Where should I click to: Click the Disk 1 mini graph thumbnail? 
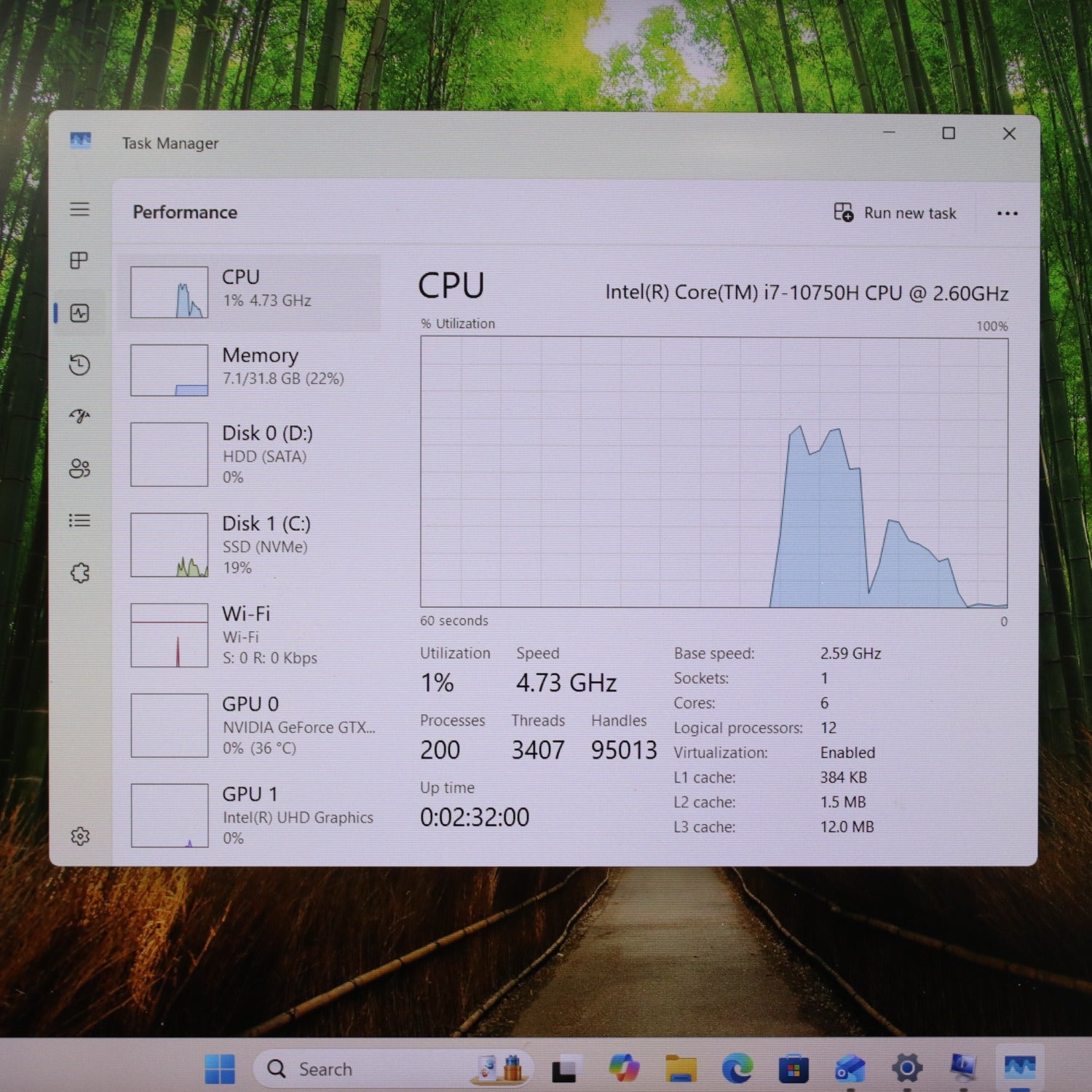coord(169,545)
